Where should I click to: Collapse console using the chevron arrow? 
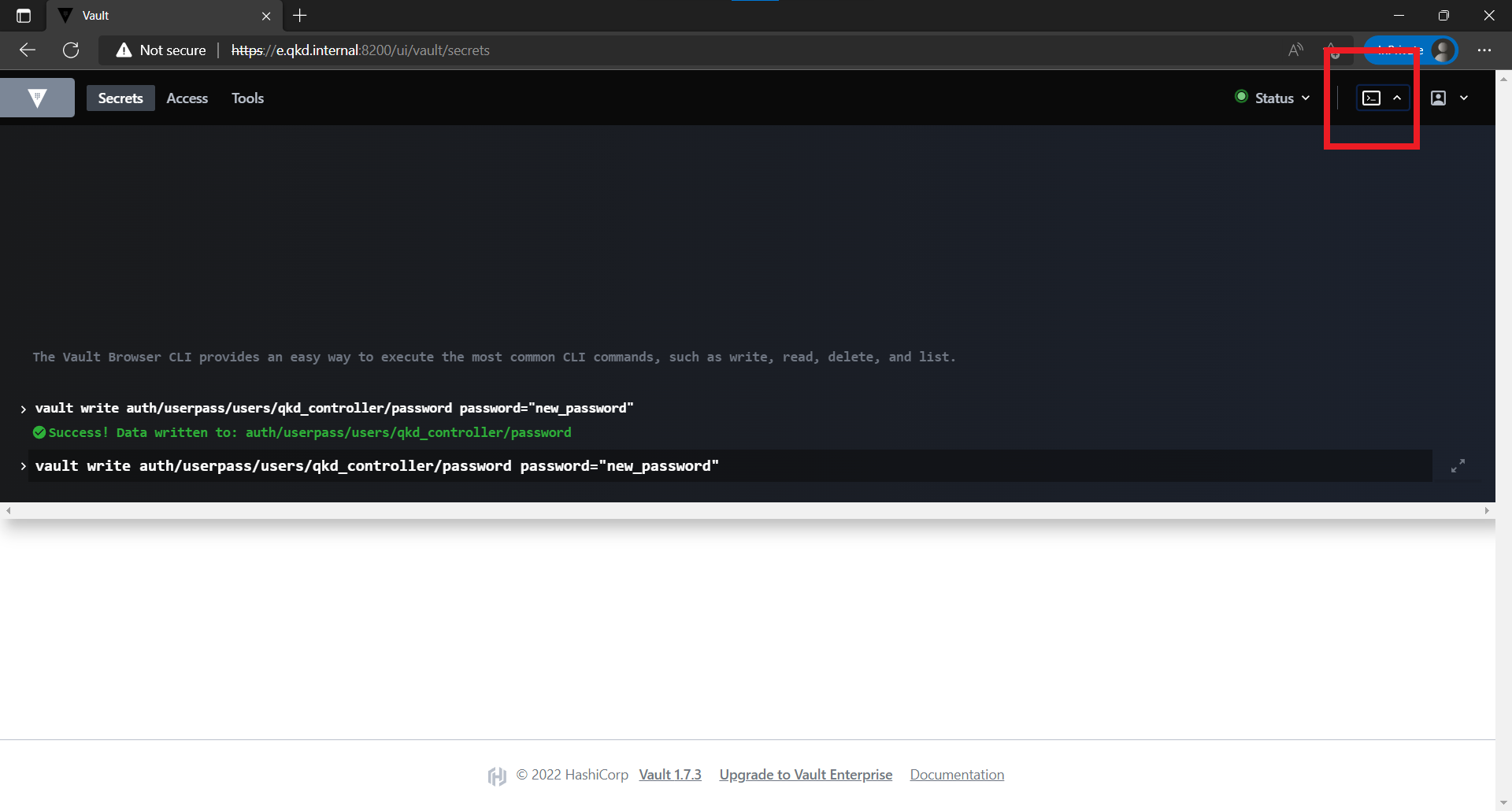point(1397,98)
